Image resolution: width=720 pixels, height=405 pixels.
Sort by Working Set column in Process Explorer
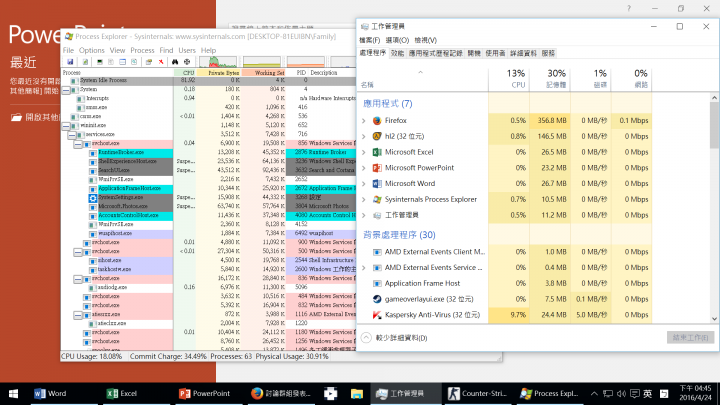[x=264, y=73]
